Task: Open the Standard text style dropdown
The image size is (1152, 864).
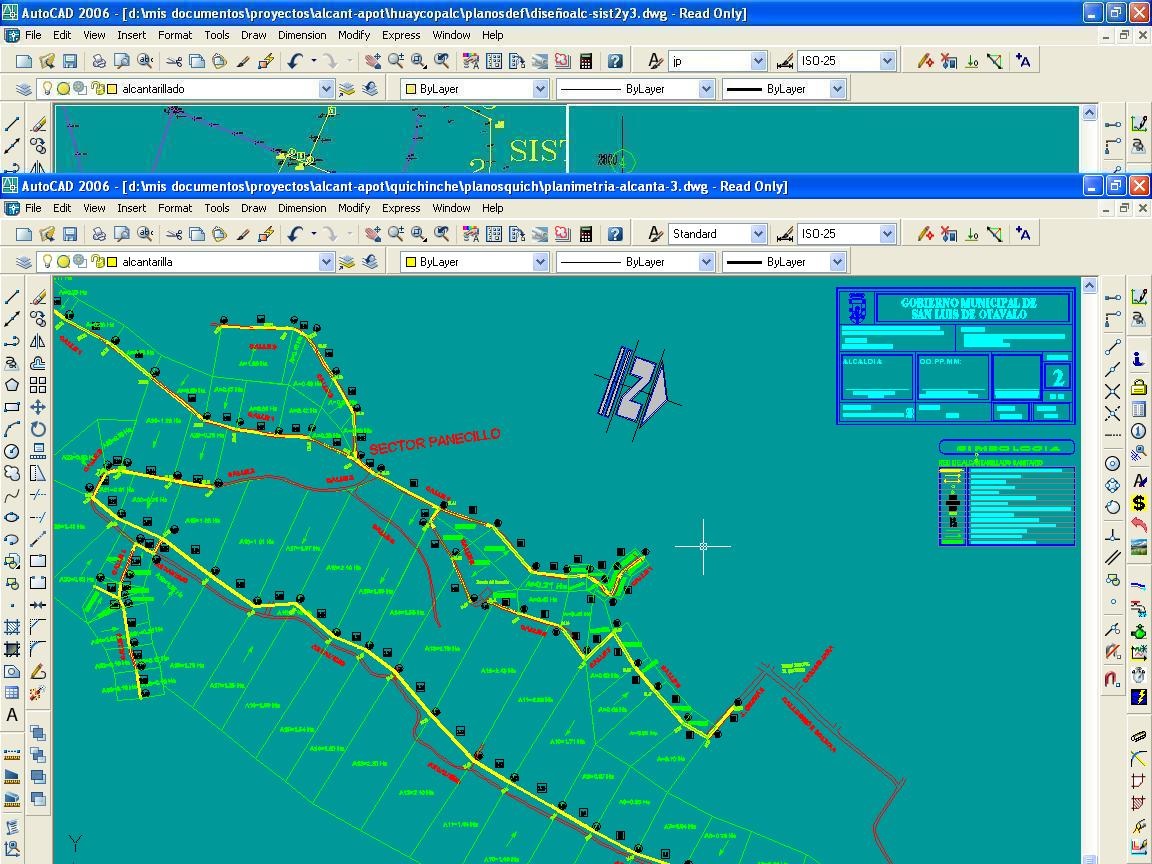Action: pyautogui.click(x=757, y=234)
